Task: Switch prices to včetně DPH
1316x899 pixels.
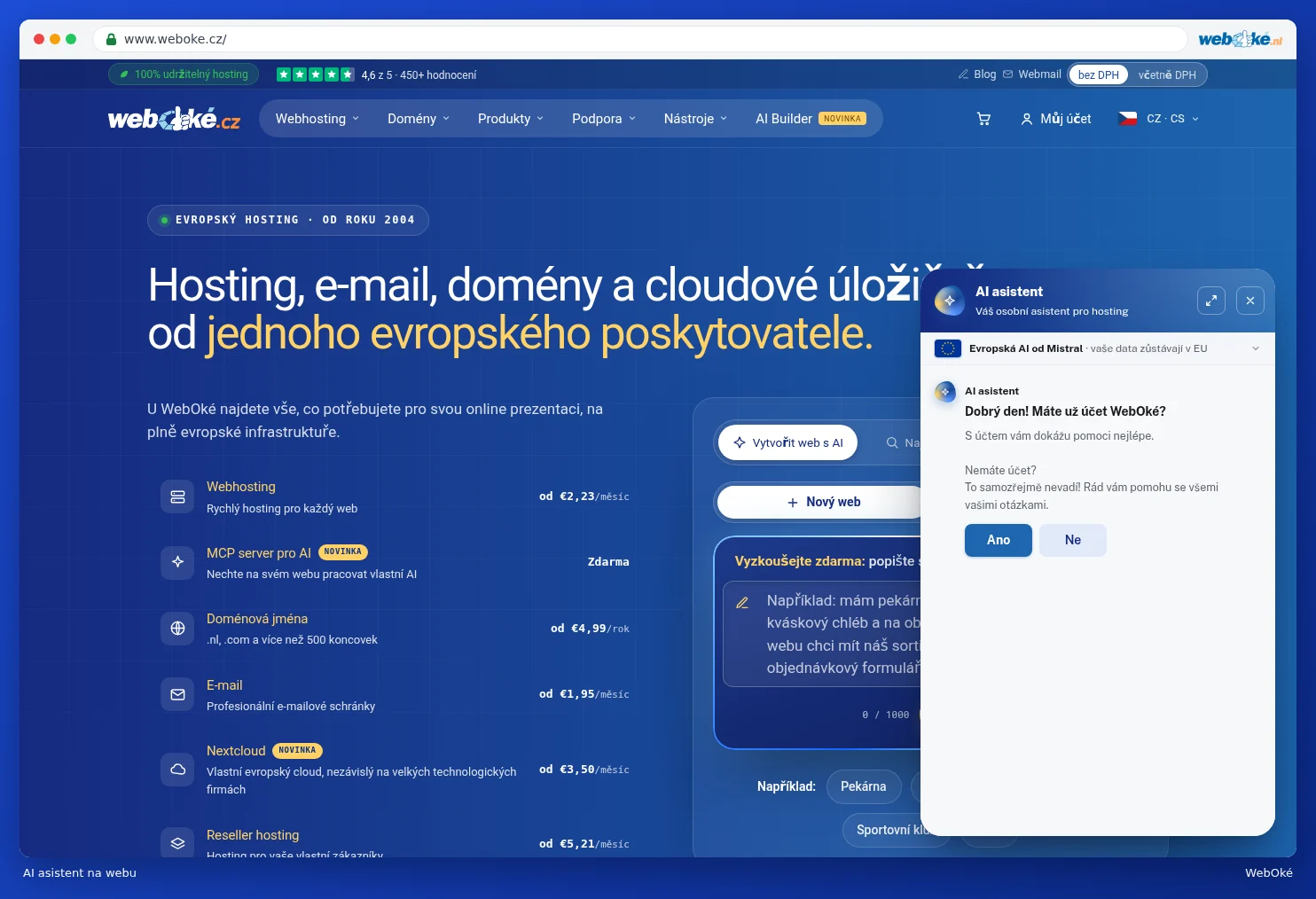Action: click(x=1167, y=75)
